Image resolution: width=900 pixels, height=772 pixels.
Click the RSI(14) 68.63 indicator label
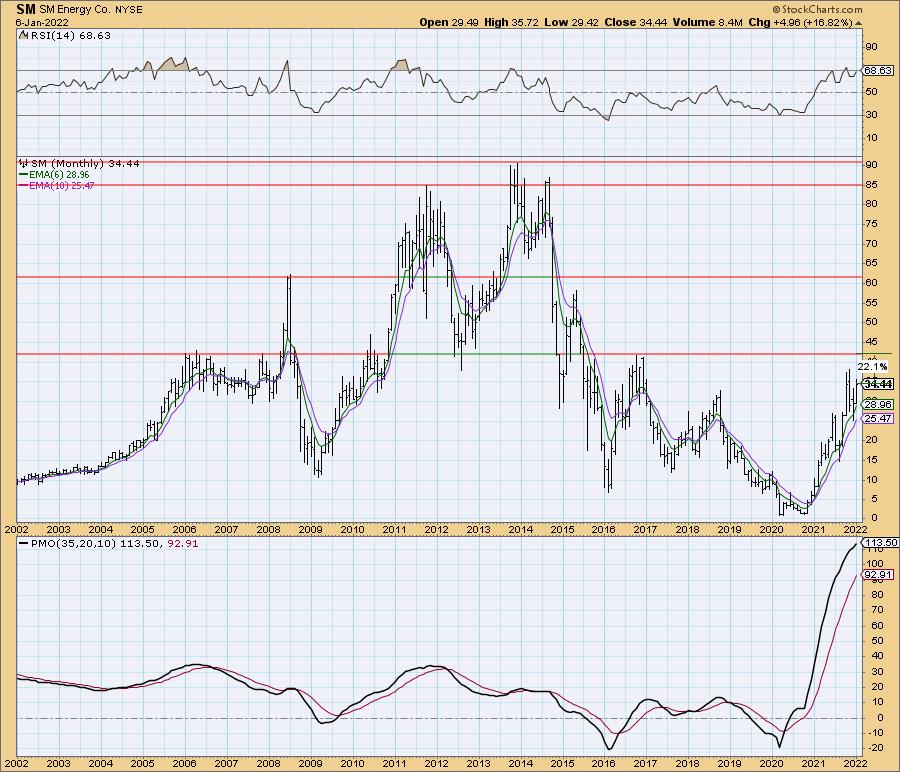tap(70, 36)
